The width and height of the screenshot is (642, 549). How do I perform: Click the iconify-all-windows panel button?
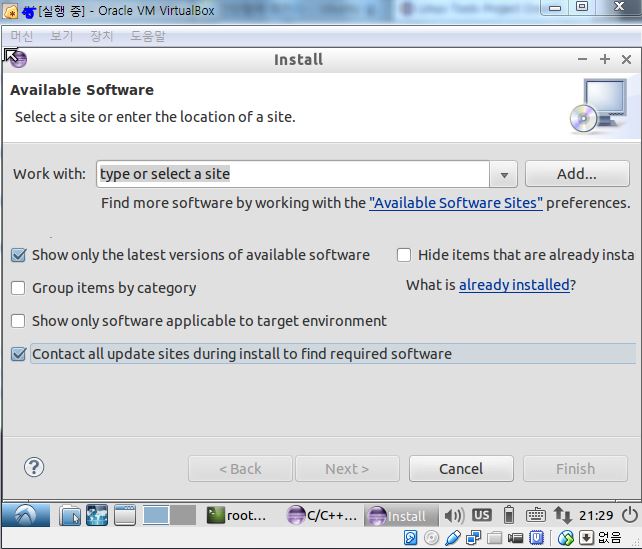click(x=125, y=515)
